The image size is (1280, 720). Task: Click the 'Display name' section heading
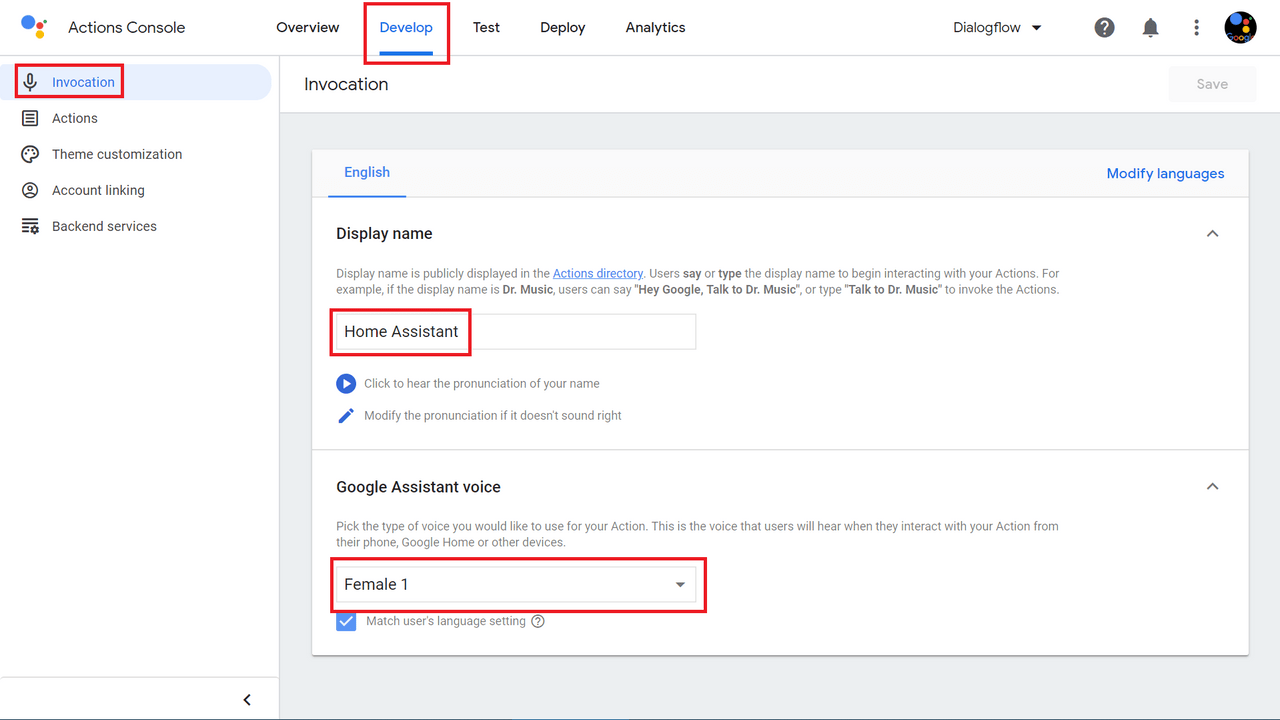pyautogui.click(x=384, y=233)
